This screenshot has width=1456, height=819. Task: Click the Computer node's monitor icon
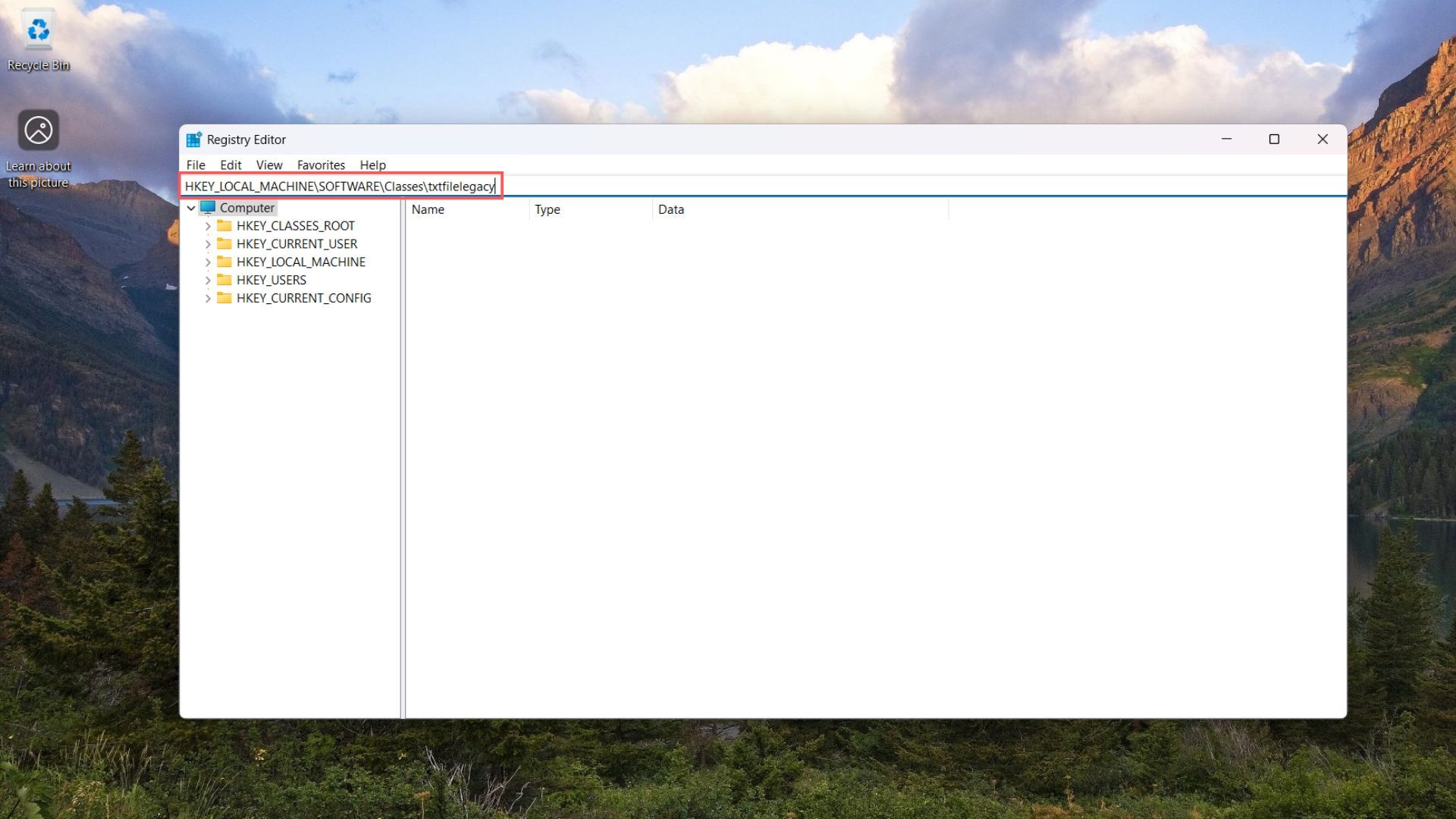(x=207, y=207)
